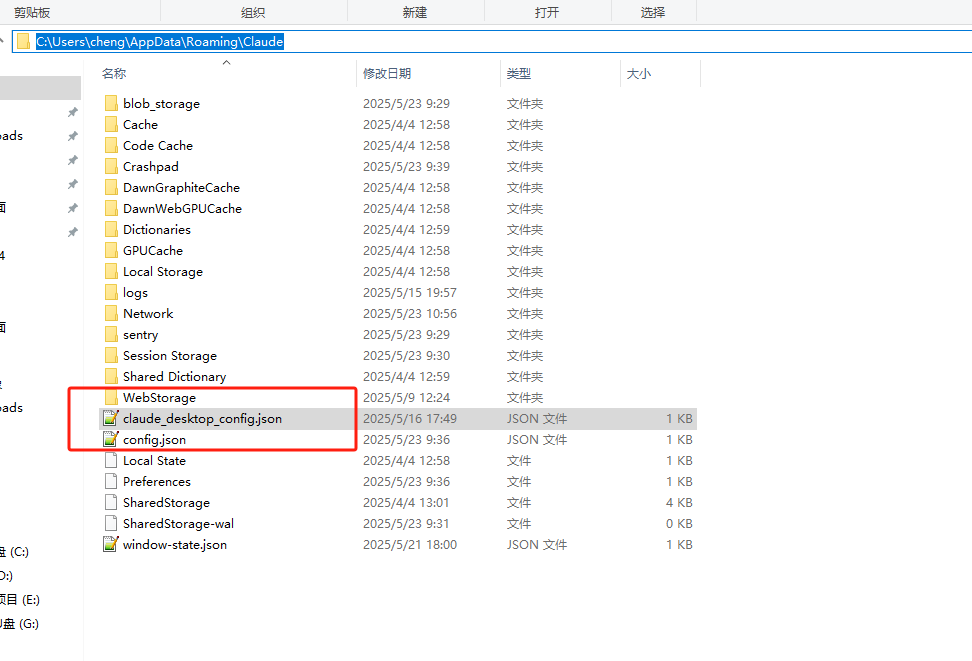Screen dimensions: 972x661
Task: Click the GPUCache folder icon
Action: tap(111, 251)
